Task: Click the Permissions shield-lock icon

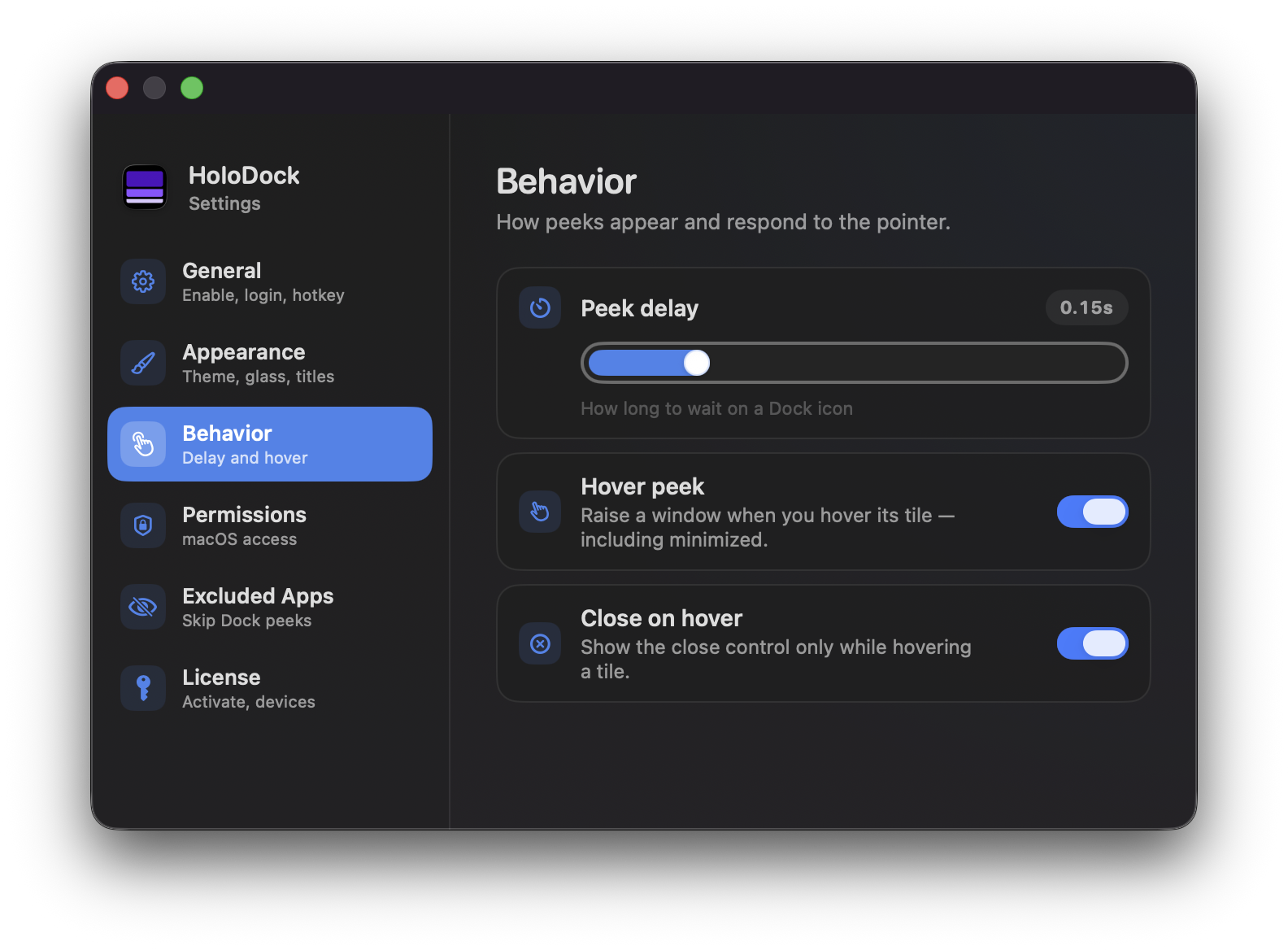Action: click(x=143, y=525)
